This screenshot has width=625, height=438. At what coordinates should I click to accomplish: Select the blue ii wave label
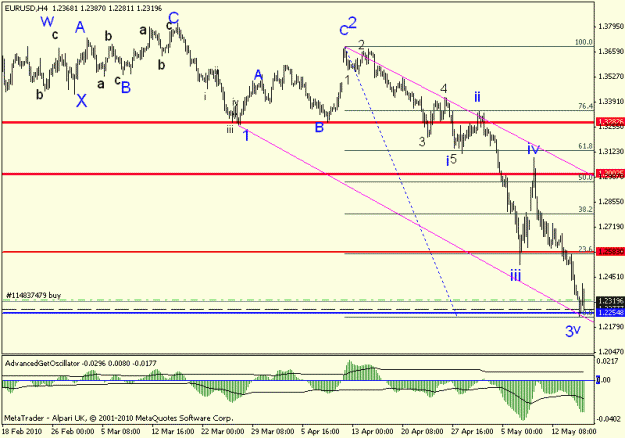point(477,96)
